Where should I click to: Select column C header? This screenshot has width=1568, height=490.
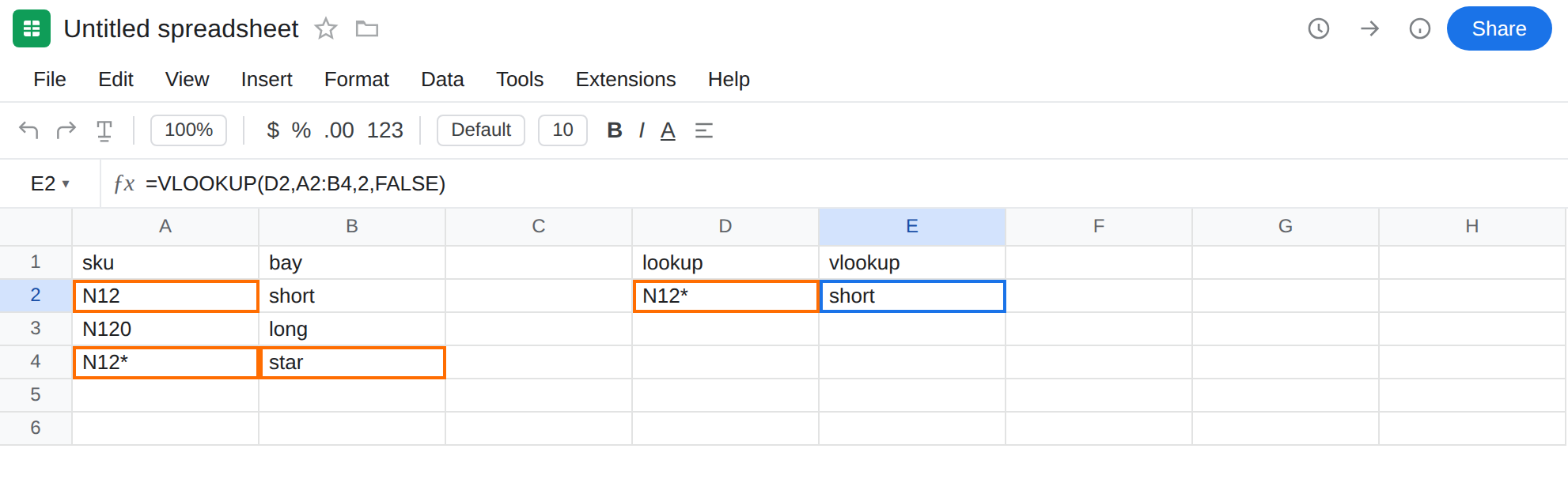pos(539,226)
